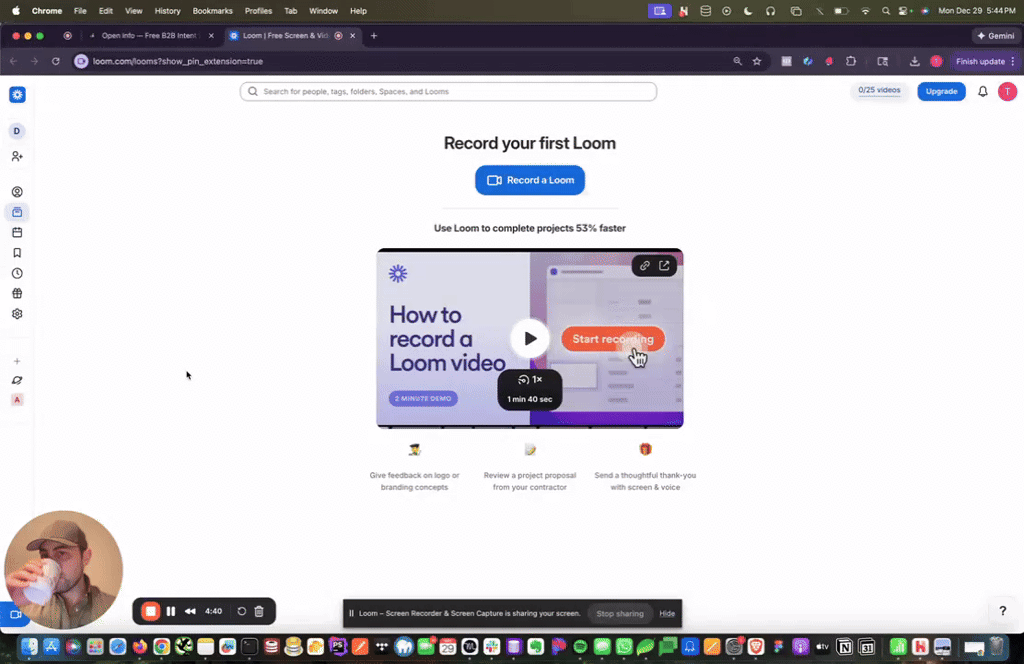The image size is (1024, 664).
Task: Open the bookmark icon in the sidebar
Action: click(17, 253)
